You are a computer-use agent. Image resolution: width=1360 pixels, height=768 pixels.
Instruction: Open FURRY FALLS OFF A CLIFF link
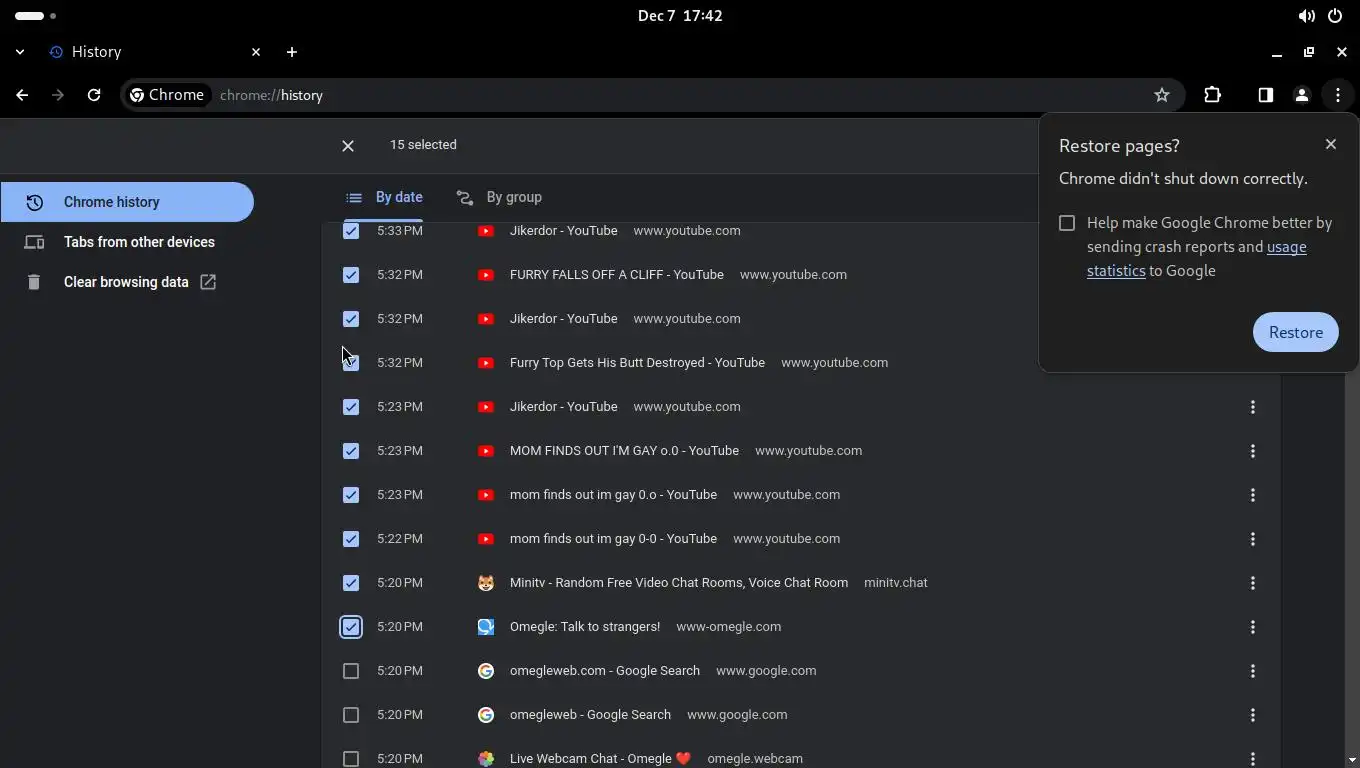pyautogui.click(x=617, y=275)
